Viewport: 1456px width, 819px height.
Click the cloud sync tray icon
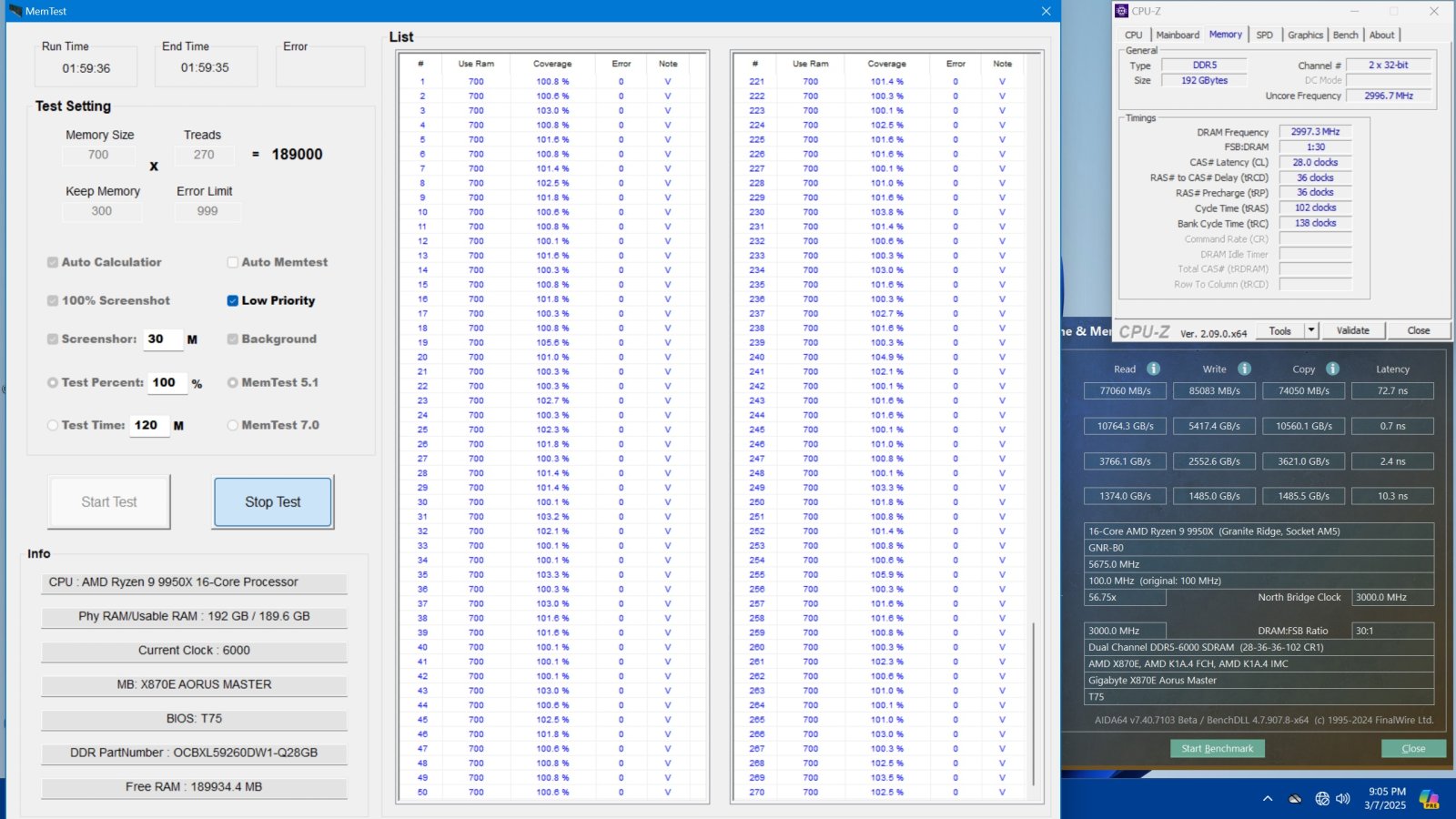[x=1295, y=799]
